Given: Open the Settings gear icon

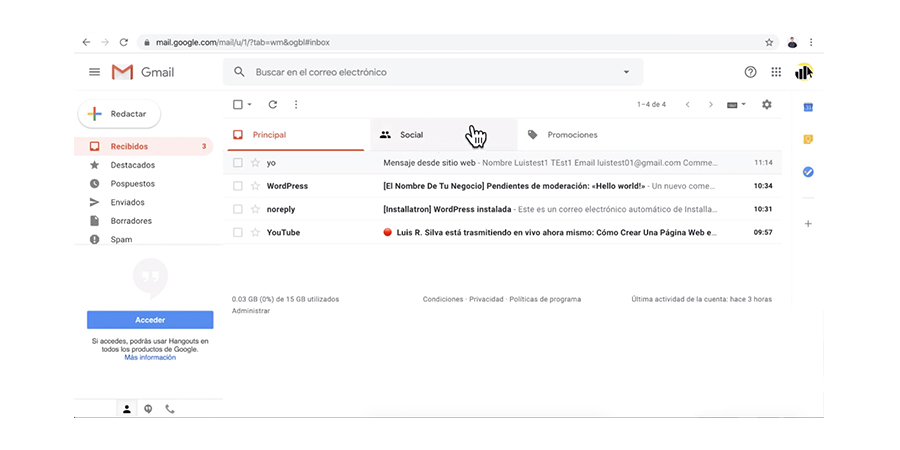Looking at the screenshot, I should (767, 104).
